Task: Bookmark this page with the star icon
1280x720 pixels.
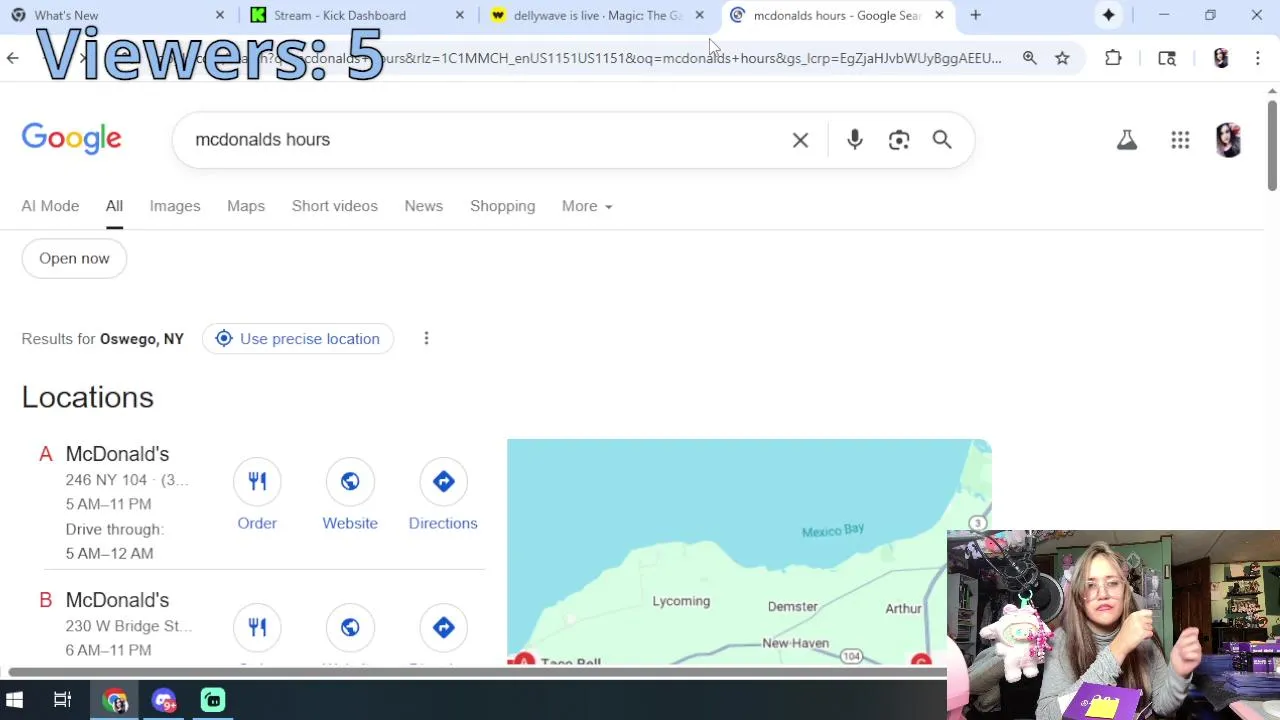Action: point(1062,58)
